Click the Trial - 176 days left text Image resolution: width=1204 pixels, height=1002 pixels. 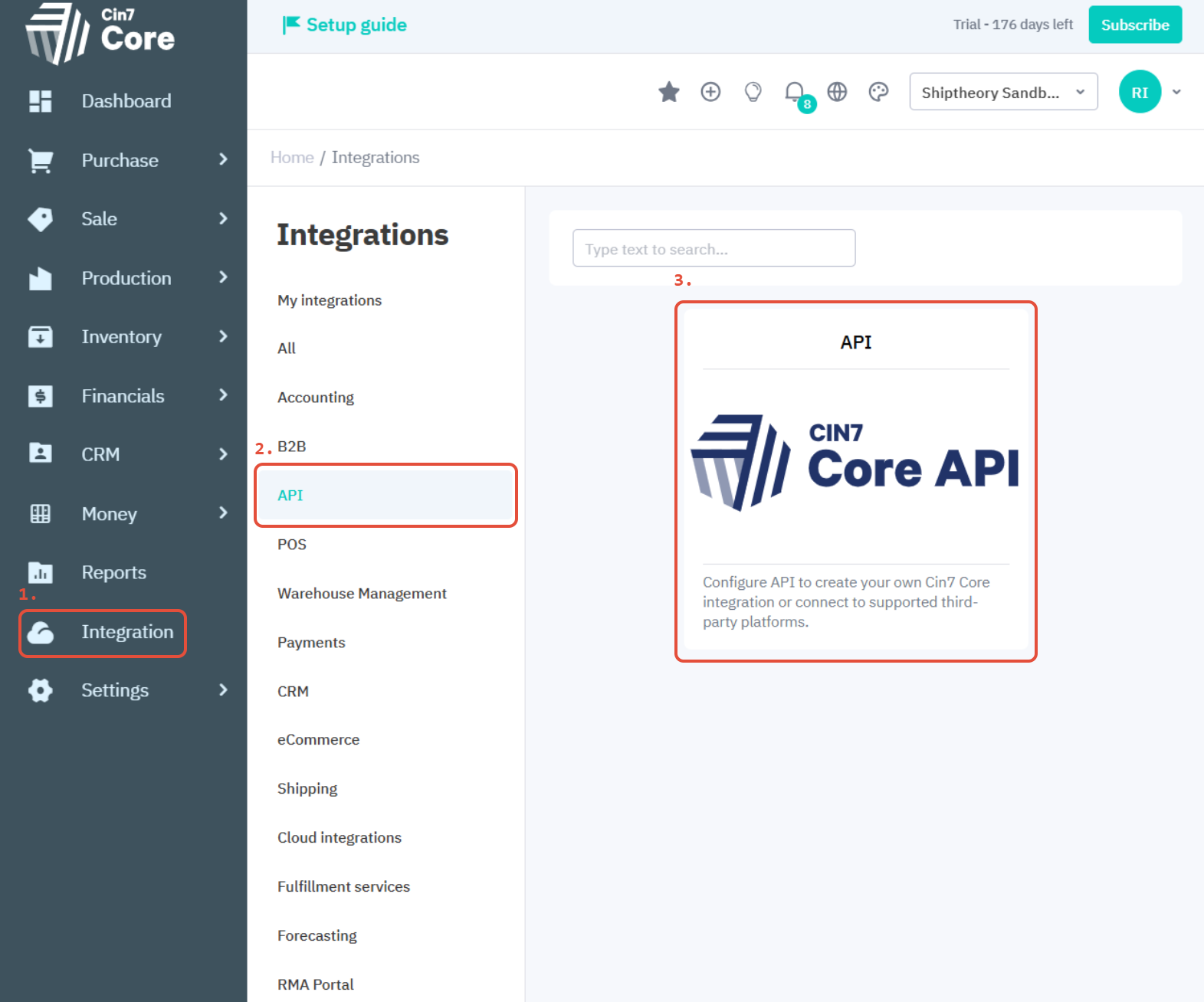(1012, 25)
